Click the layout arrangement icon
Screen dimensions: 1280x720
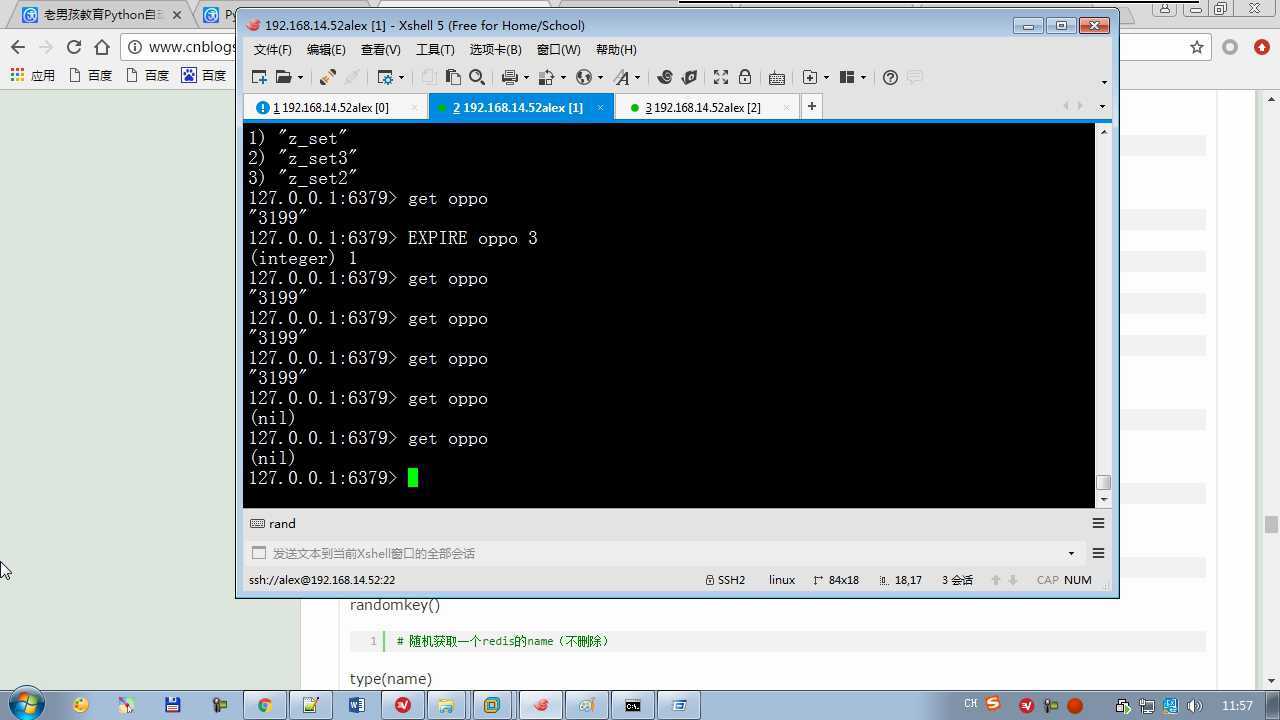[846, 77]
